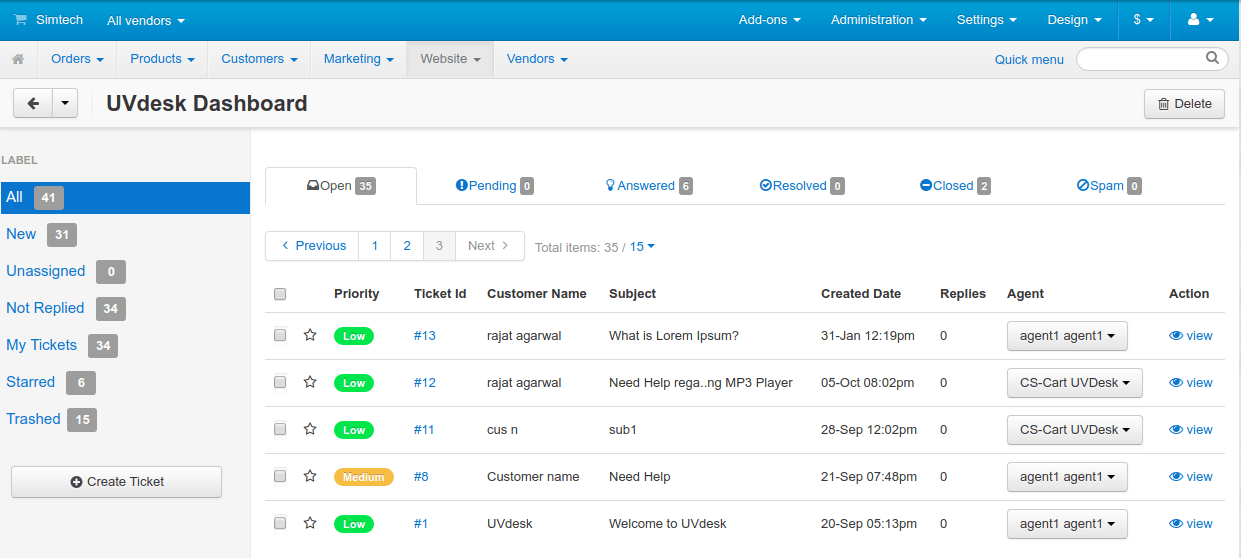1241x558 pixels.
Task: Switch to the Answered tickets tab
Action: tap(649, 186)
